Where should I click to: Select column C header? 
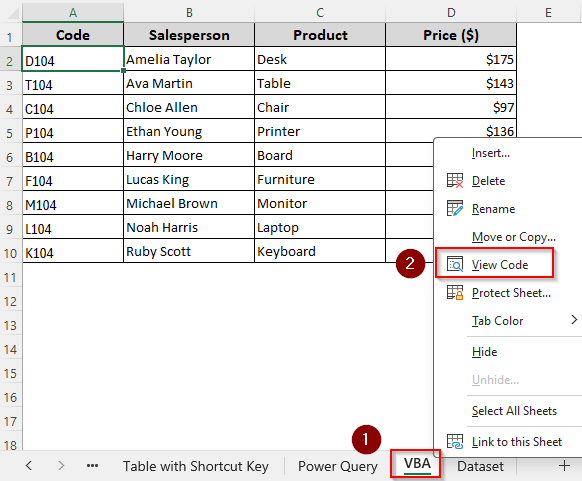pos(320,13)
